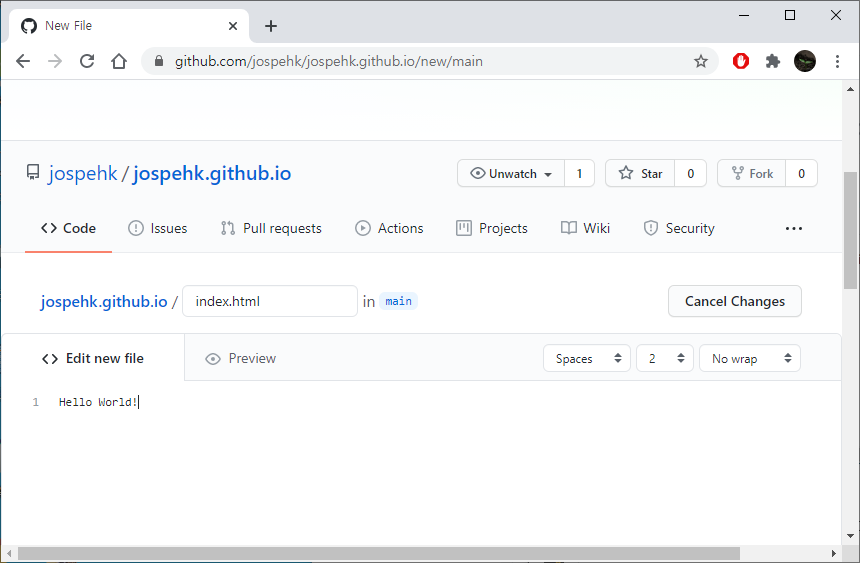The height and width of the screenshot is (563, 860).
Task: Click the Cancel Changes button
Action: point(735,301)
